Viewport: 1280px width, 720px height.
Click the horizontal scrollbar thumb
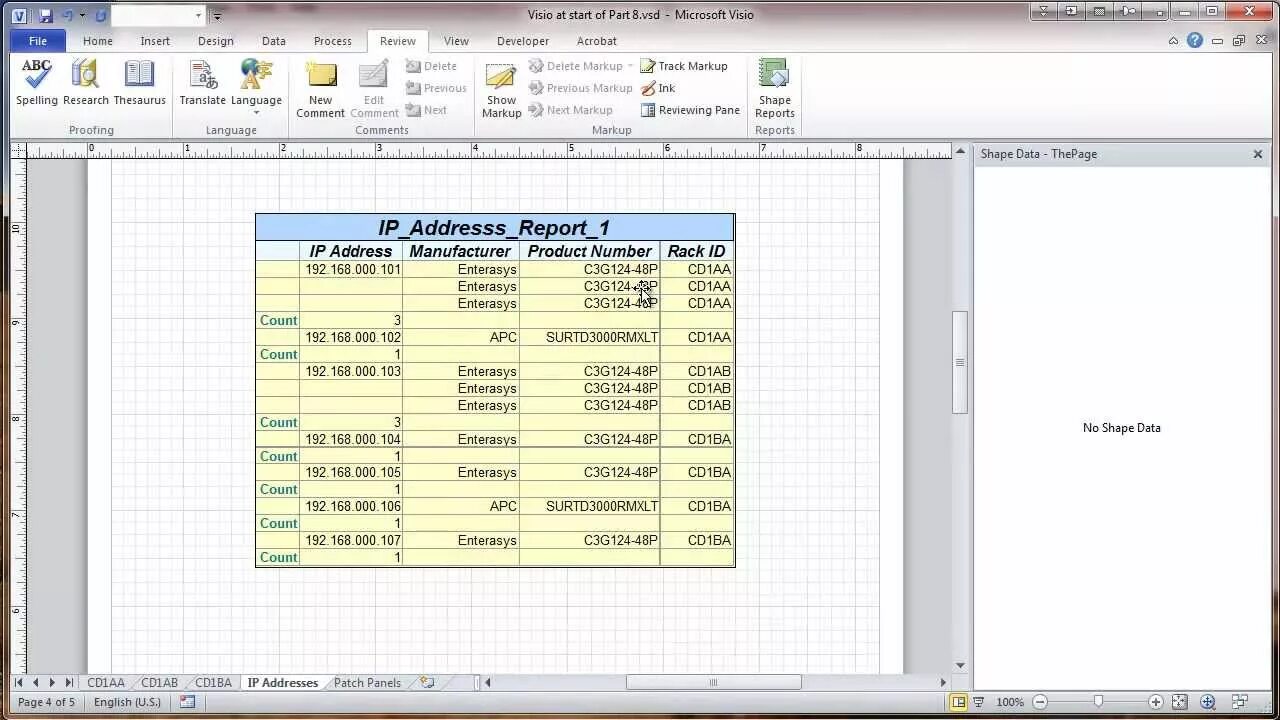(713, 683)
